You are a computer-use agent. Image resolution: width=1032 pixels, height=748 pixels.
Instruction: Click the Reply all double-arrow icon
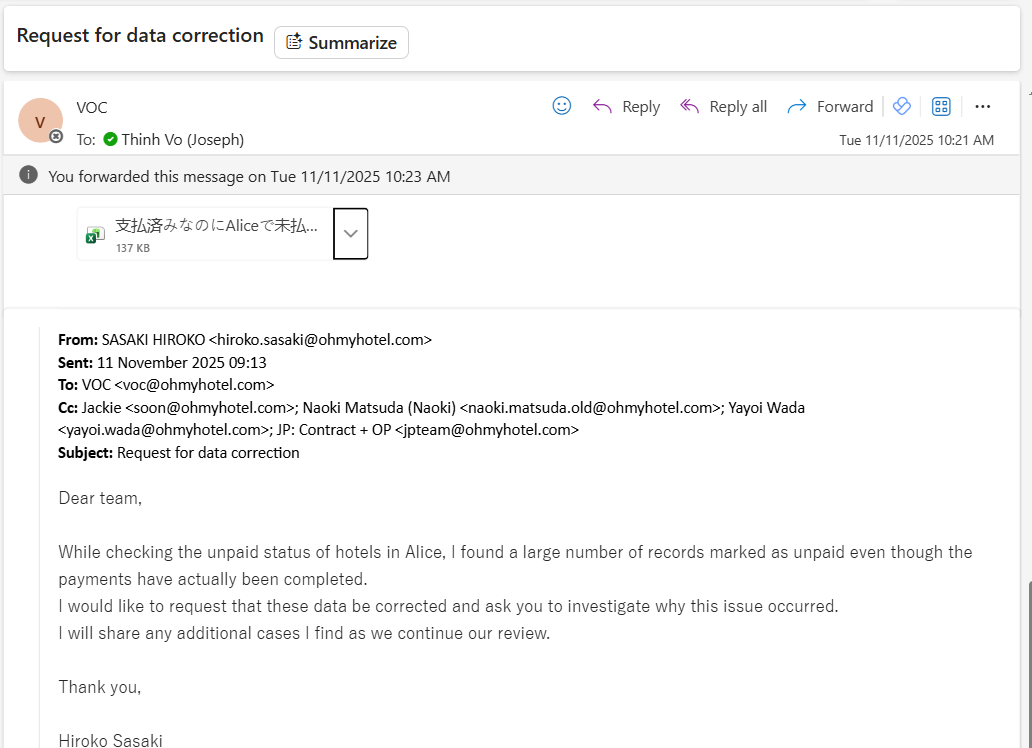click(689, 106)
